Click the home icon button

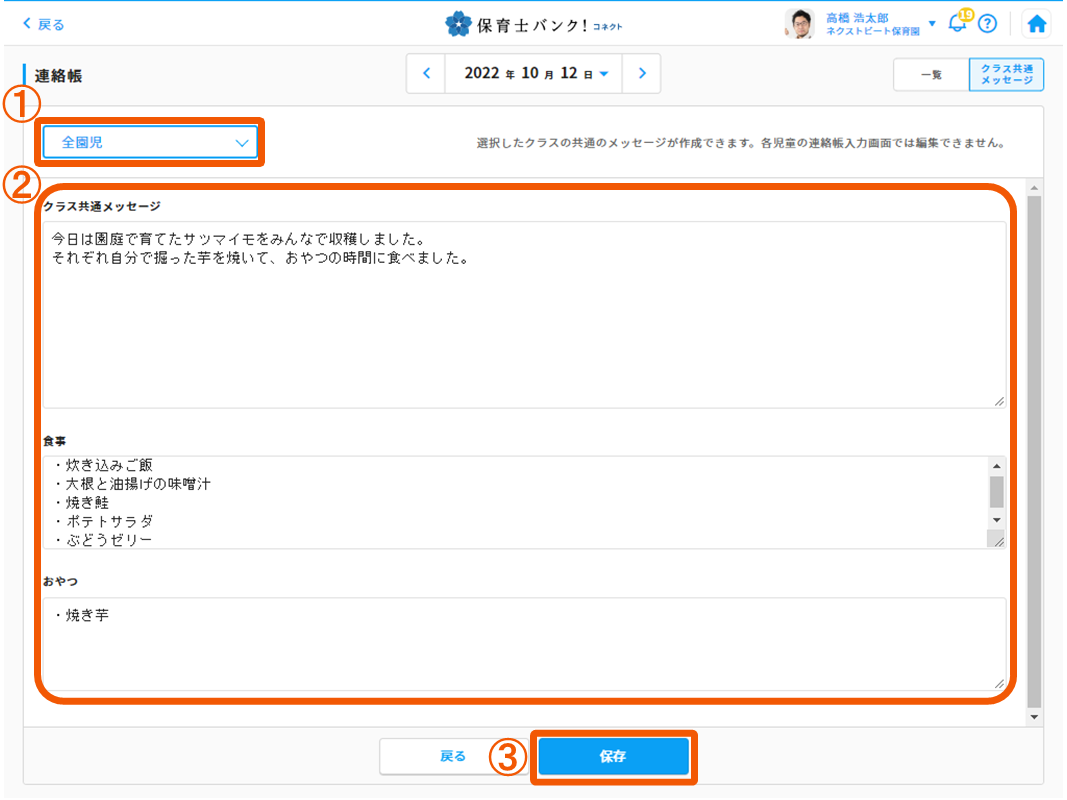(x=1037, y=24)
